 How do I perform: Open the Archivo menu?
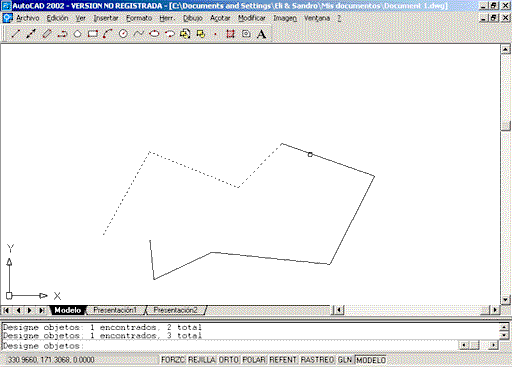coord(28,18)
